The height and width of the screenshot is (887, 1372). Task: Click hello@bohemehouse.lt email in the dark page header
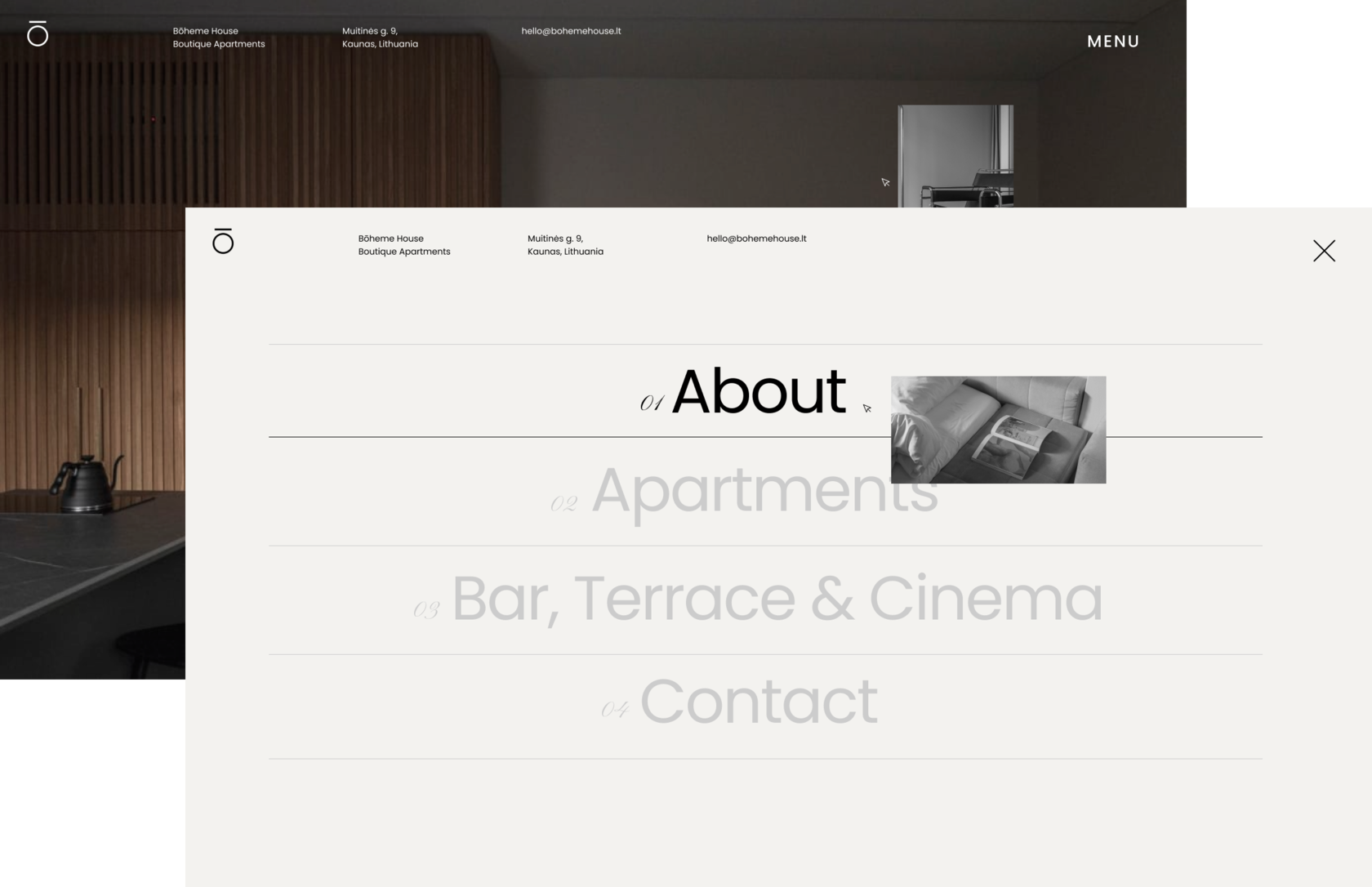tap(571, 31)
